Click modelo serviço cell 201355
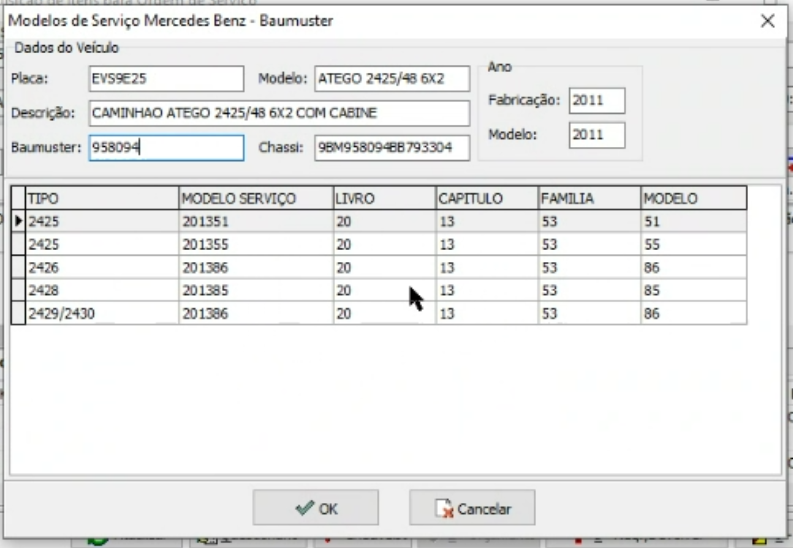This screenshot has height=548, width=793. [x=256, y=244]
